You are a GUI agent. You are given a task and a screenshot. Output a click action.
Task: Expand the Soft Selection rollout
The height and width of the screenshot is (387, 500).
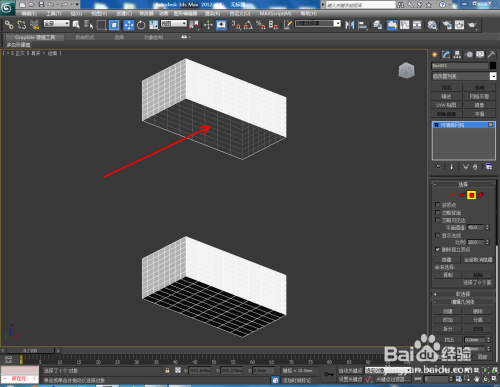(463, 294)
